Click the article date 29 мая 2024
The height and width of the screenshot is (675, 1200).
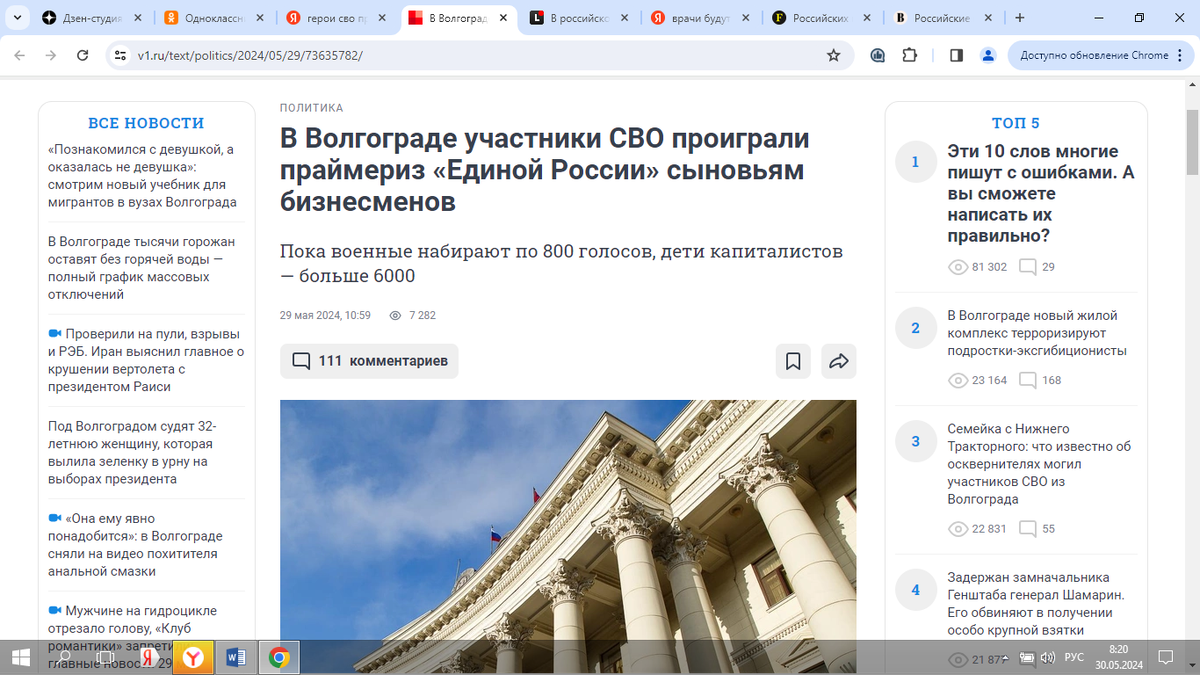point(325,315)
